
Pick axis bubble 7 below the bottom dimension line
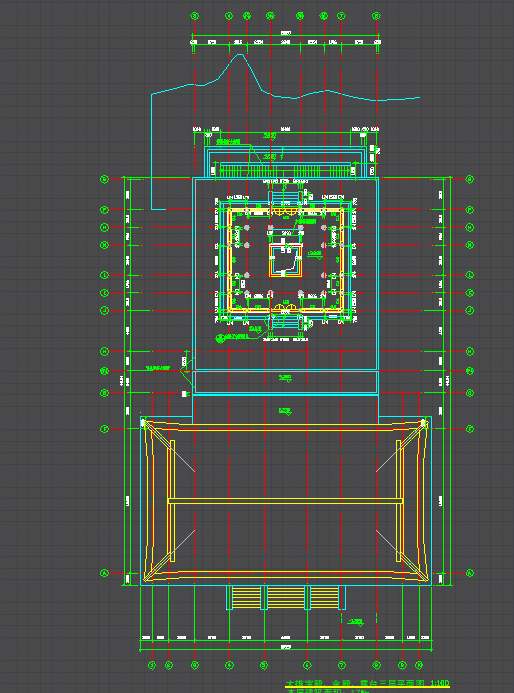coord(341,664)
